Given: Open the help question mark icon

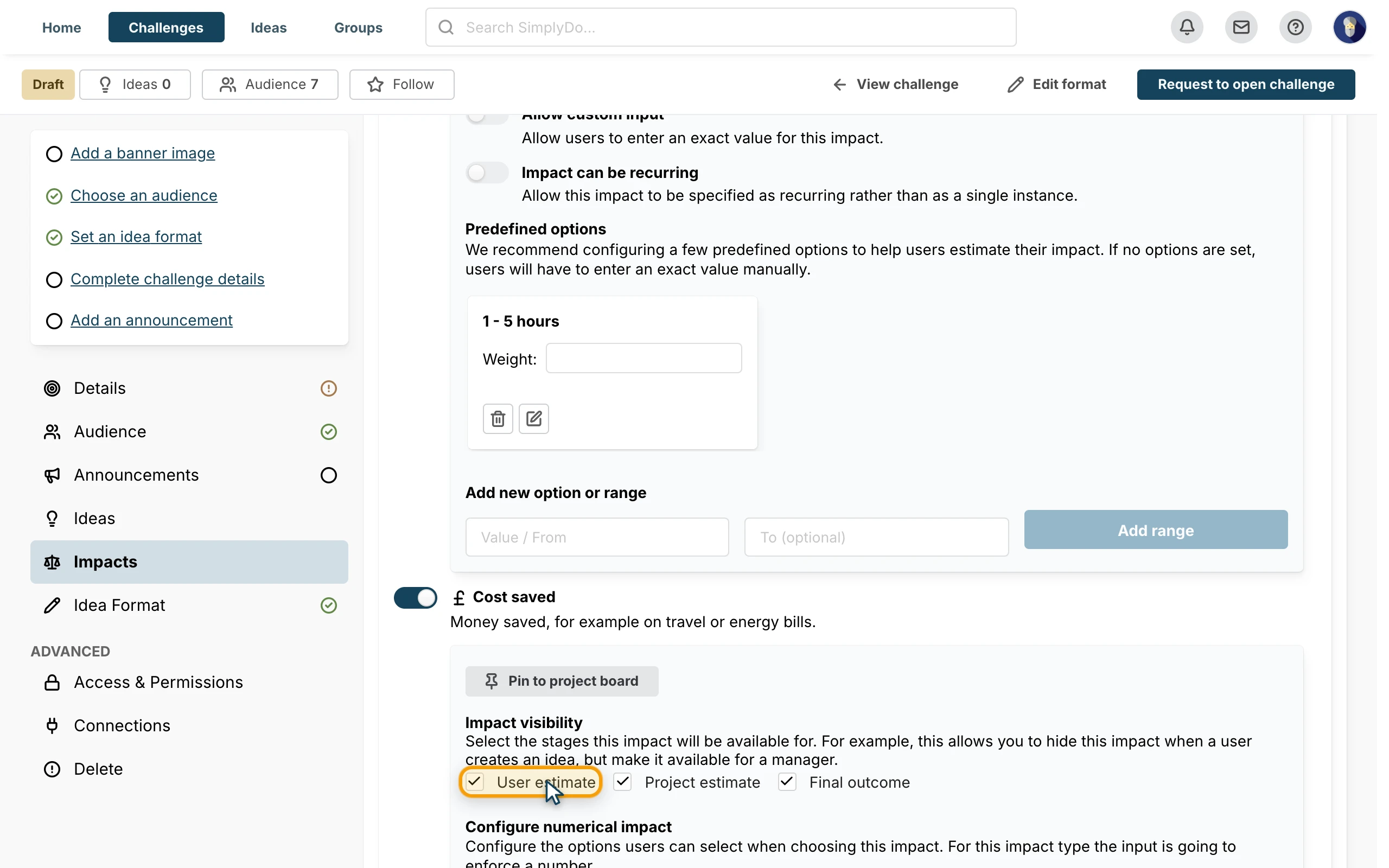Looking at the screenshot, I should point(1295,27).
